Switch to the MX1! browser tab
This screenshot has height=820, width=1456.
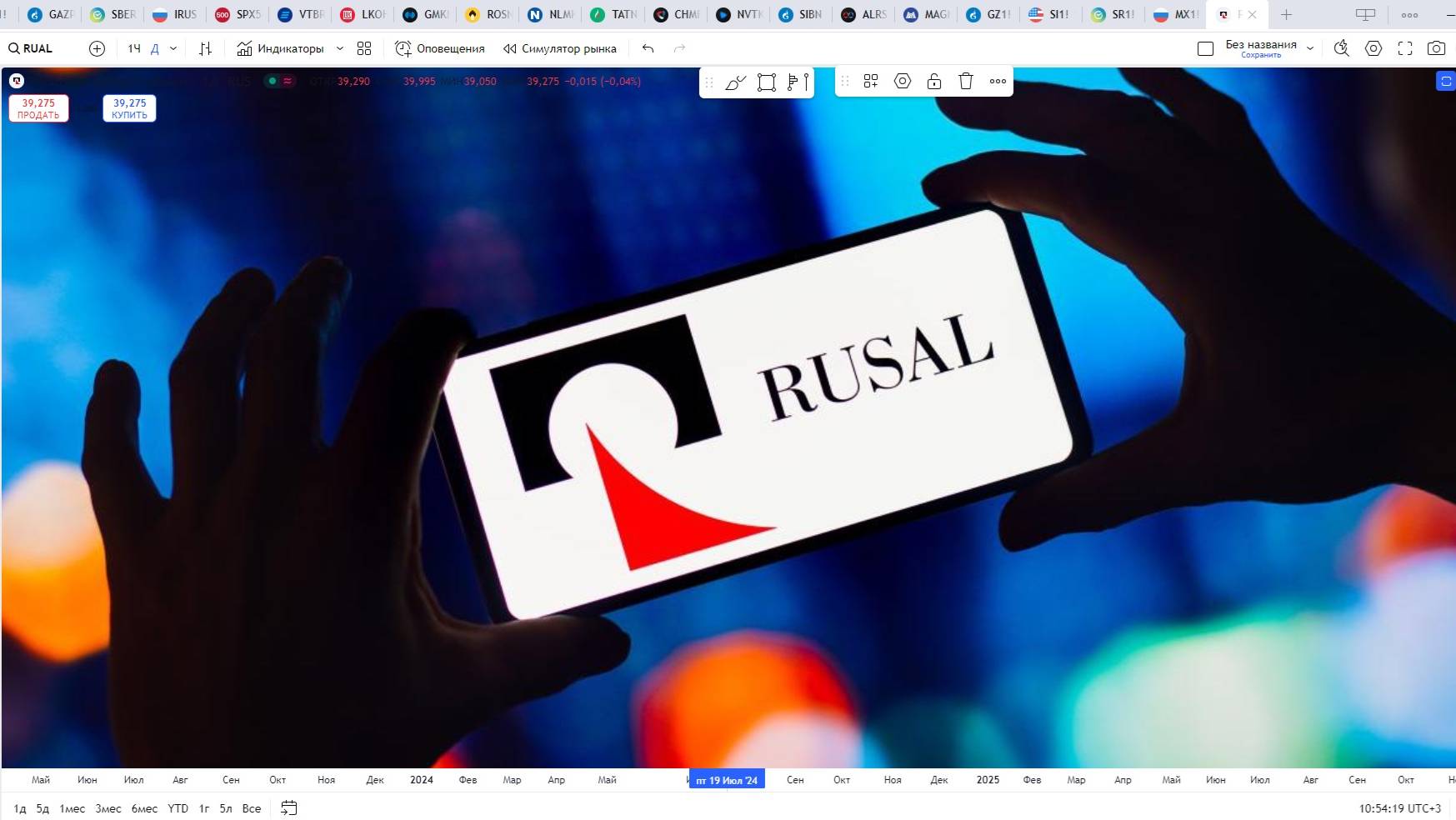(1176, 14)
